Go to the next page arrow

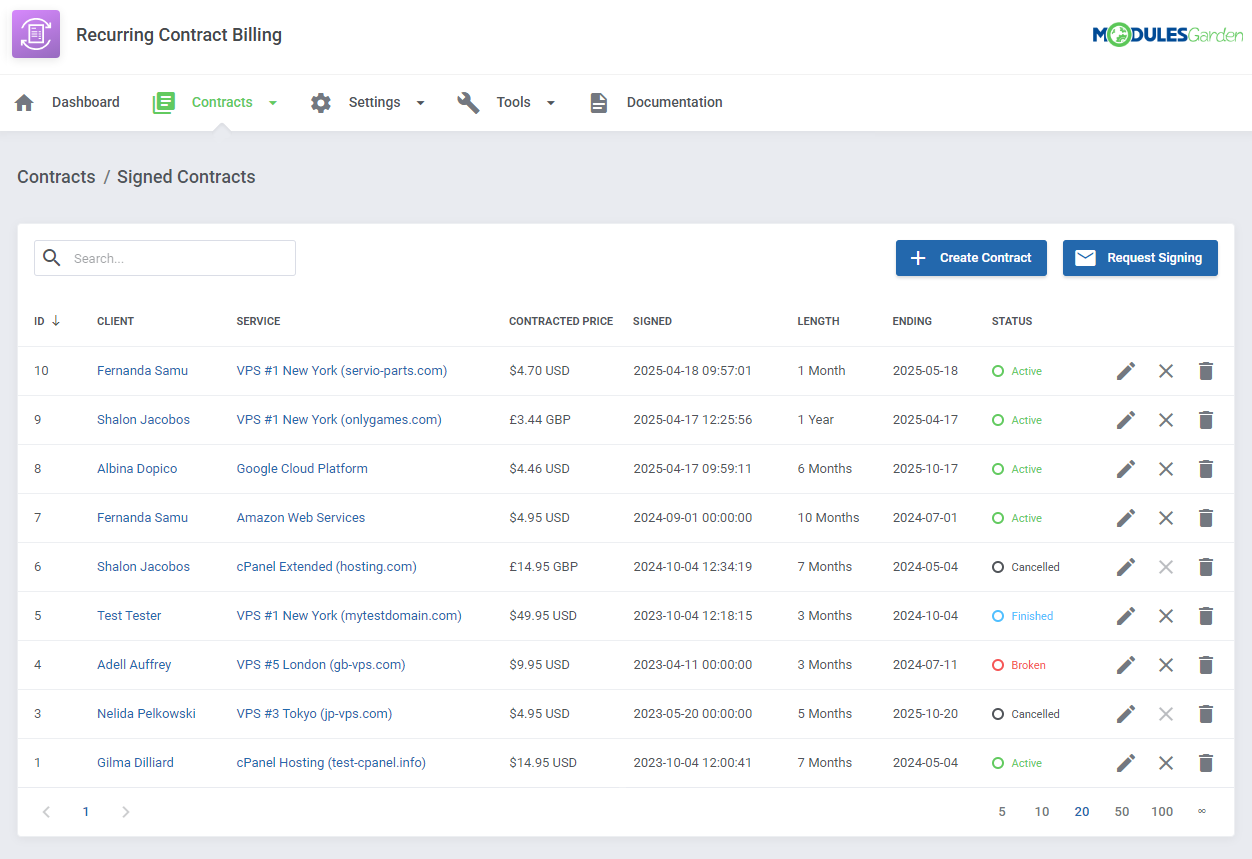pos(126,812)
